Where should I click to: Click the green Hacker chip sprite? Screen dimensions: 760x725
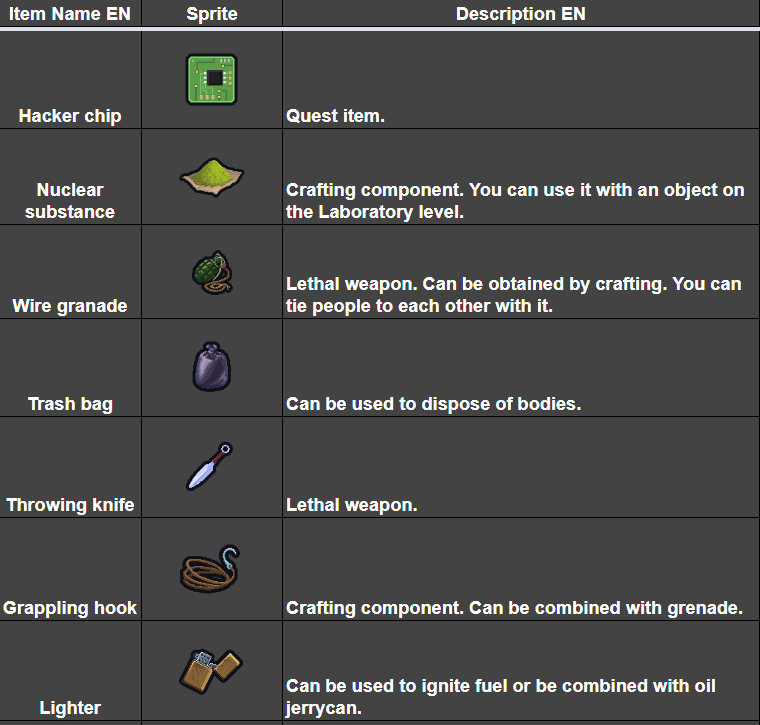(211, 79)
